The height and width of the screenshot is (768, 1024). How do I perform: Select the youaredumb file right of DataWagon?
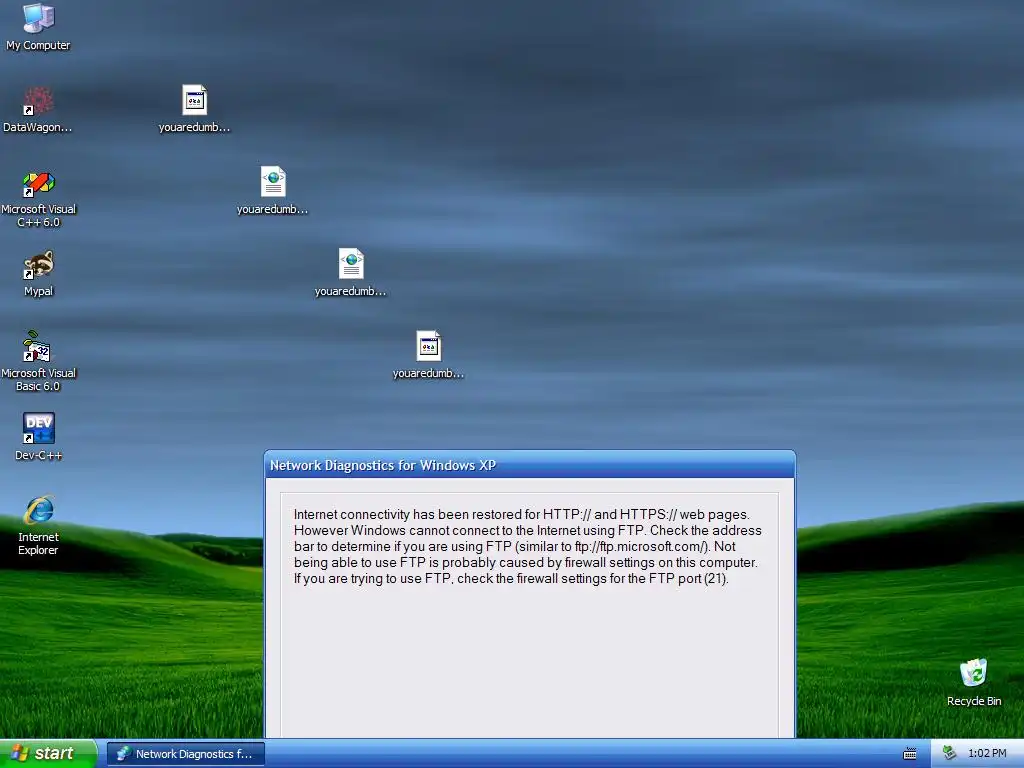195,109
